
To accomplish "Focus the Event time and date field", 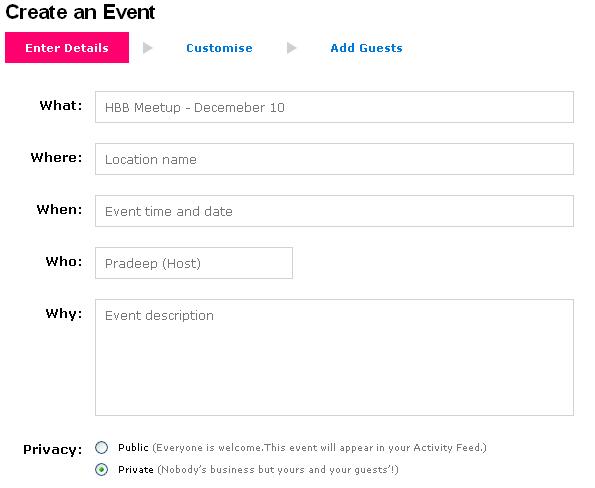I will (x=334, y=211).
